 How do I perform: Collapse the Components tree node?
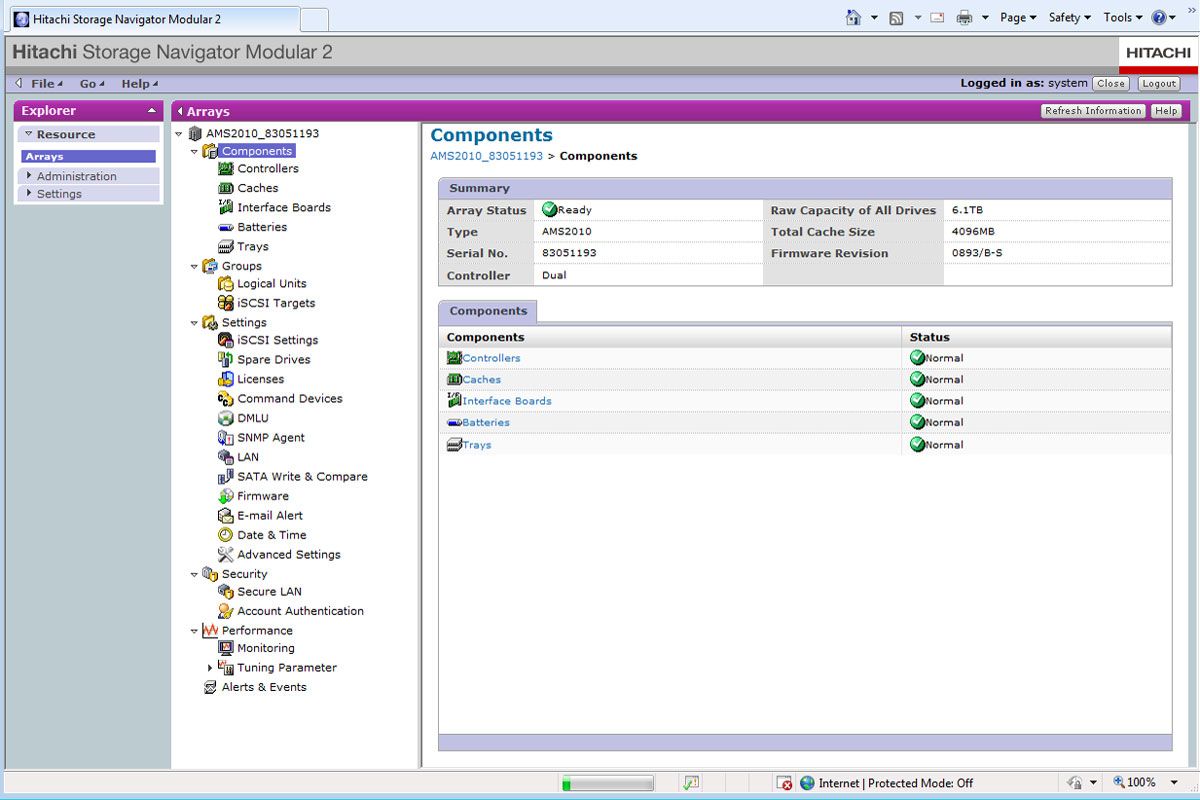(x=194, y=151)
